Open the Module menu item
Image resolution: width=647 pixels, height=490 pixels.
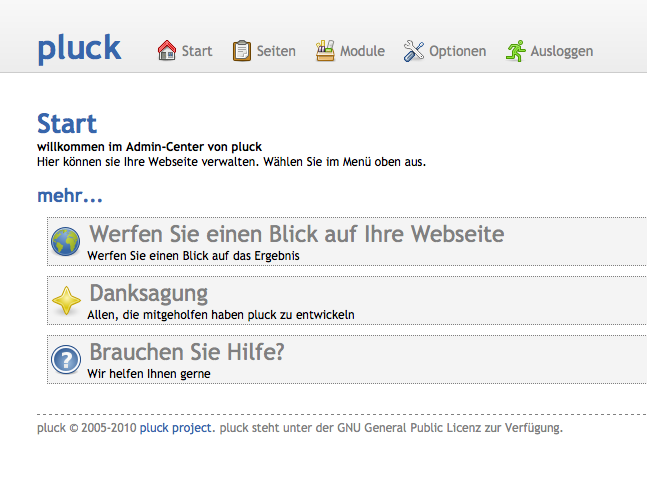[362, 51]
